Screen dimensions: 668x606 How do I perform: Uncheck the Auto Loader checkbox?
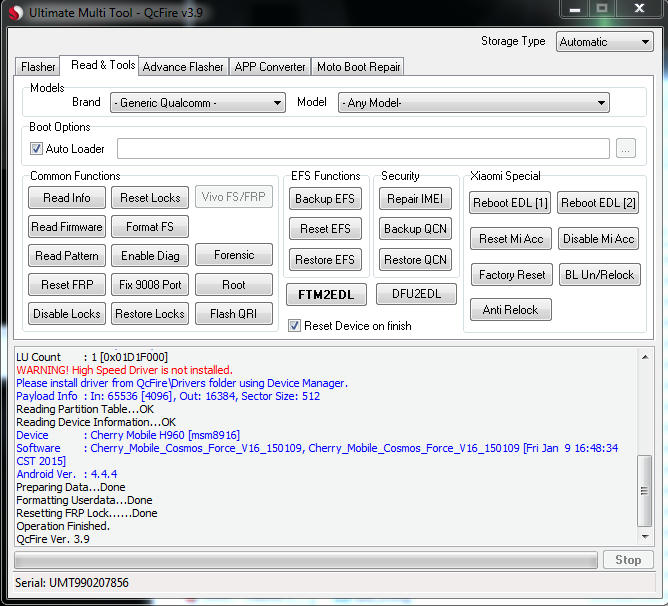(x=37, y=149)
